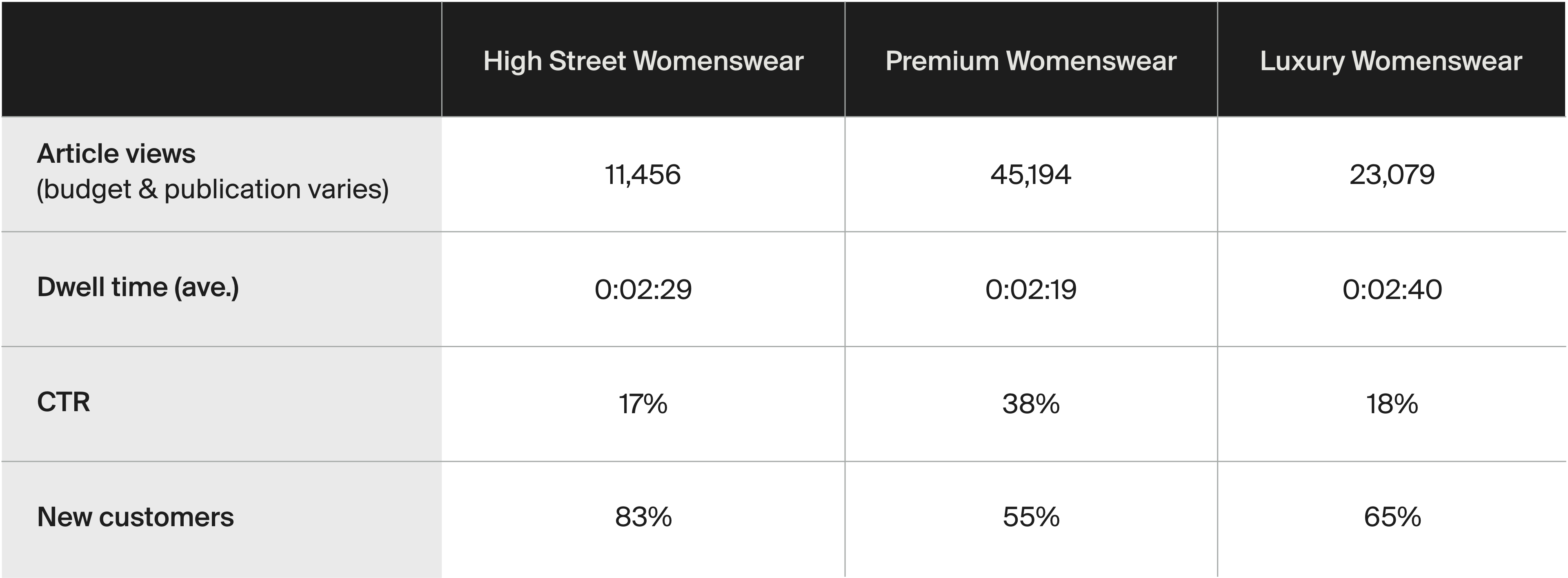Click the 17% CTR cell
Image resolution: width=1568 pixels, height=578 pixels.
pyautogui.click(x=643, y=404)
